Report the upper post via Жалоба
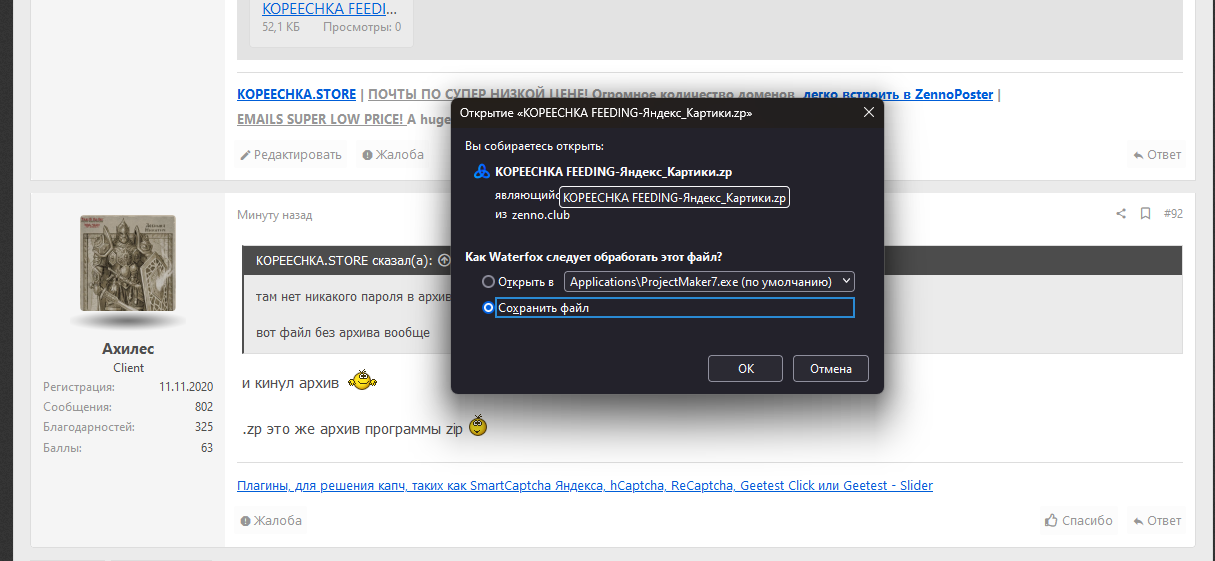1215x561 pixels. [393, 155]
